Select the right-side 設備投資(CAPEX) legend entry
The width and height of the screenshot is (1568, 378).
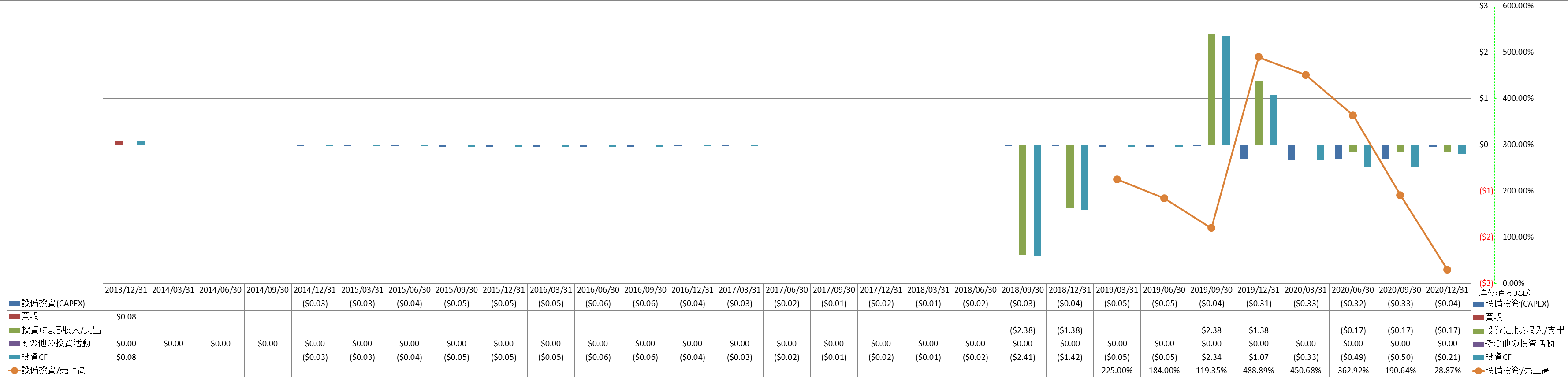[x=1511, y=304]
